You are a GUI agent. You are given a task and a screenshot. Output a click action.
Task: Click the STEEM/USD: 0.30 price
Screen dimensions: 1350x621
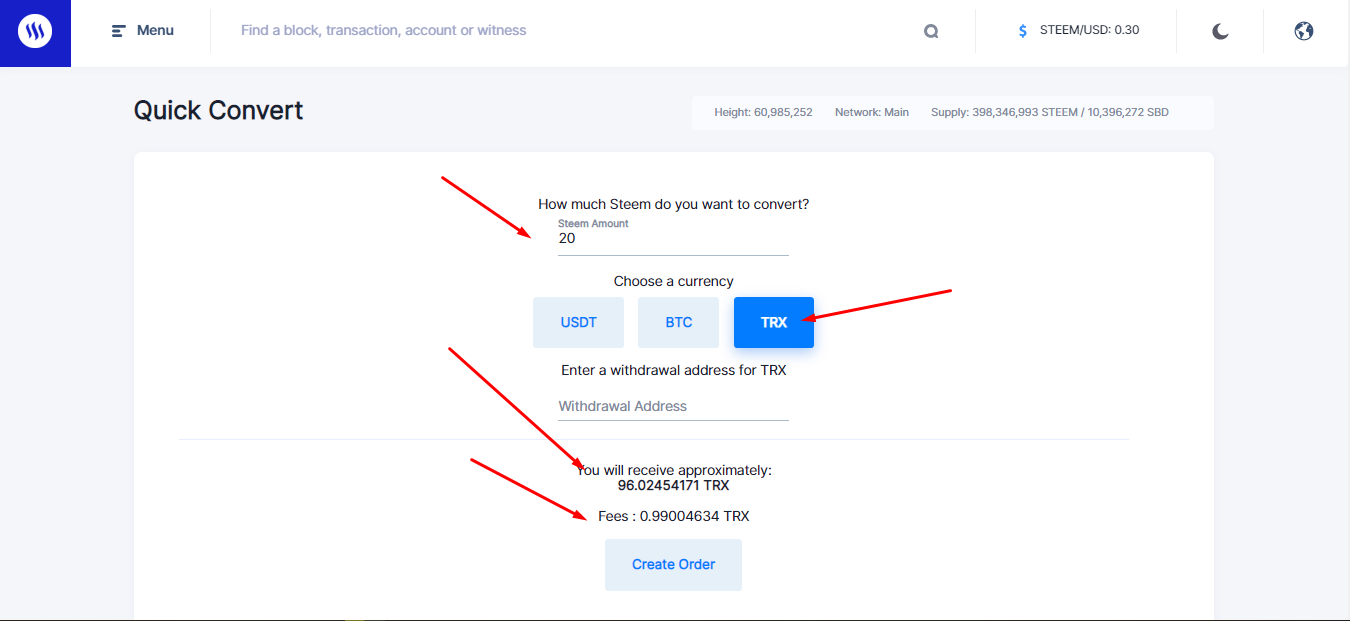coord(1089,30)
